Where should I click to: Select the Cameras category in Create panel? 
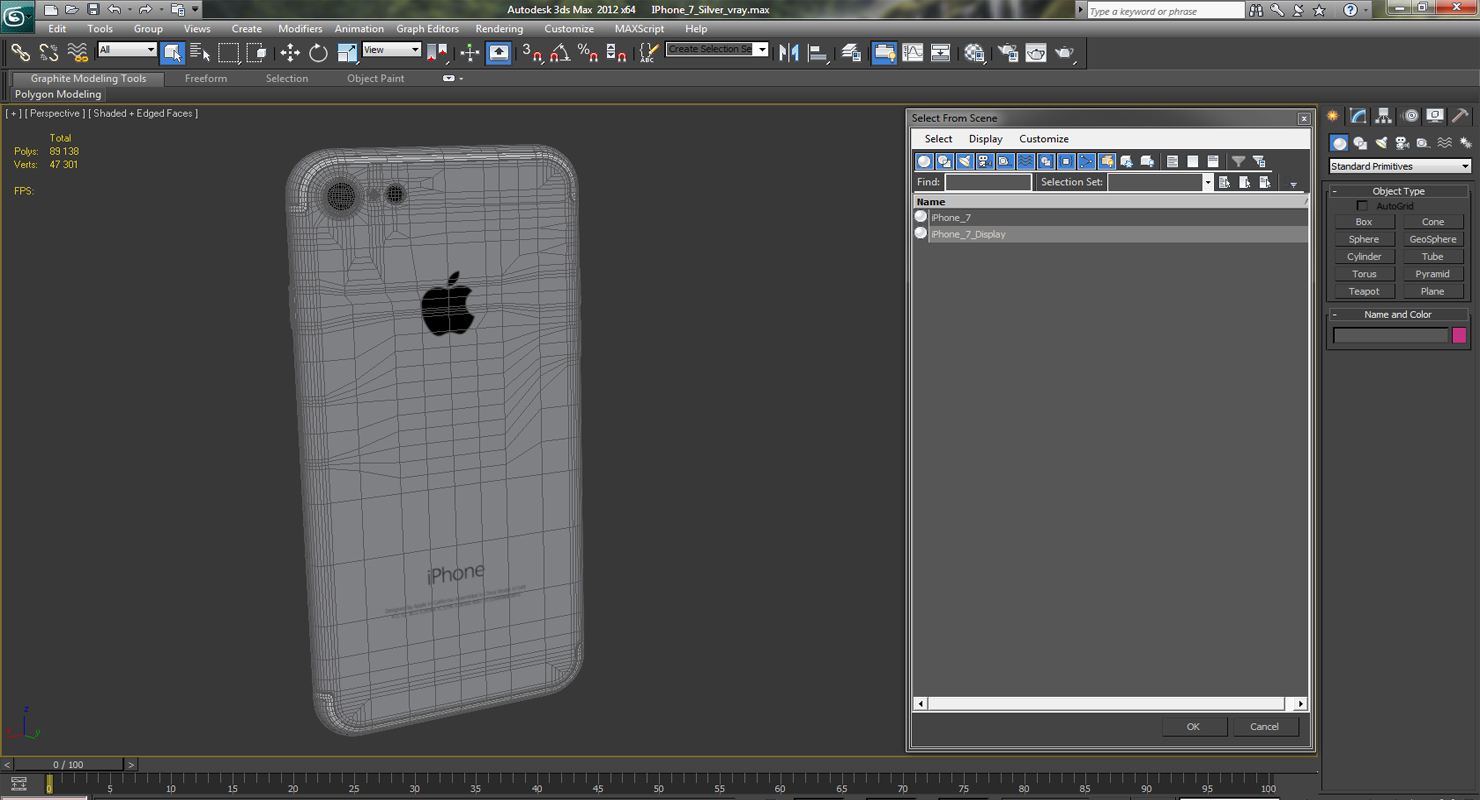(x=1402, y=143)
